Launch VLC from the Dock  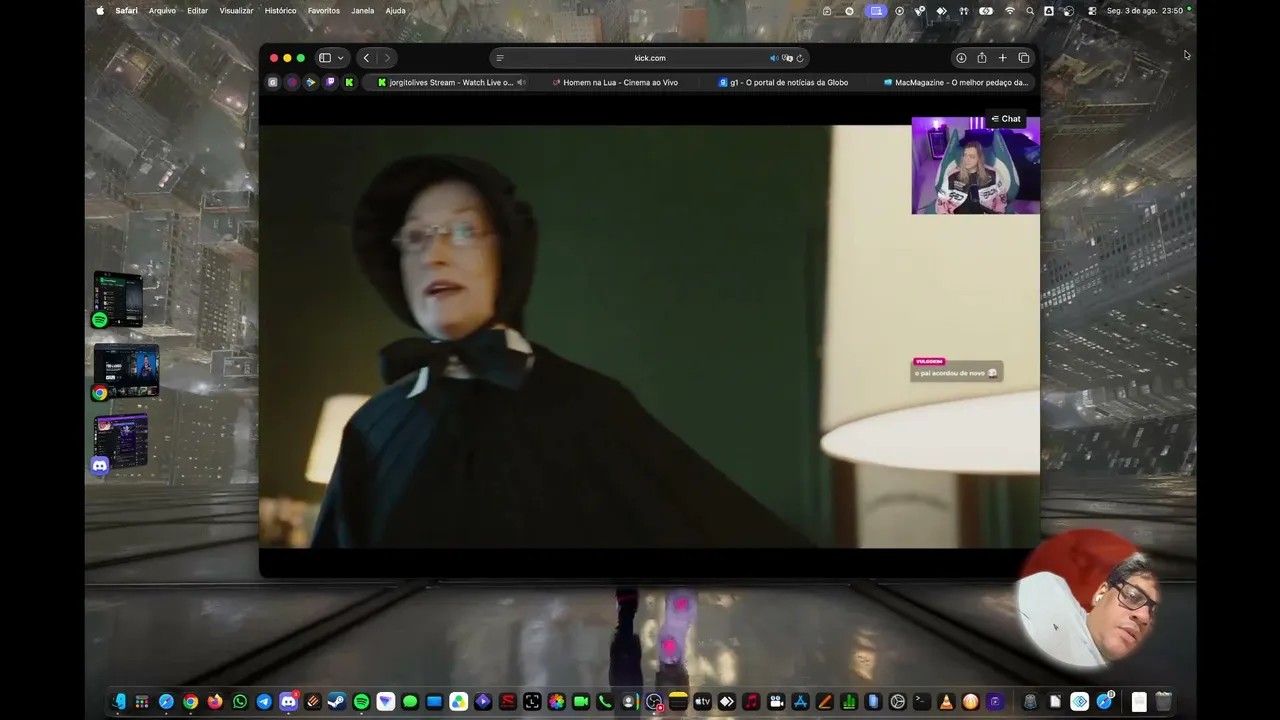[946, 702]
